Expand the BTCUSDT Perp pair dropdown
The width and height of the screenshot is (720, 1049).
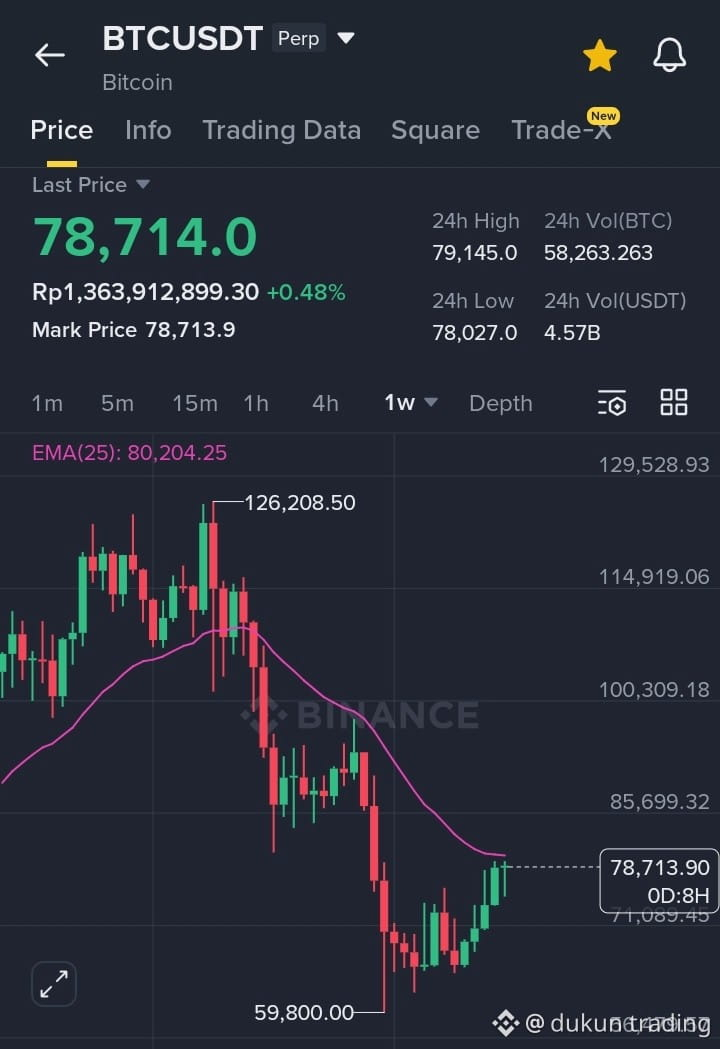tap(346, 37)
